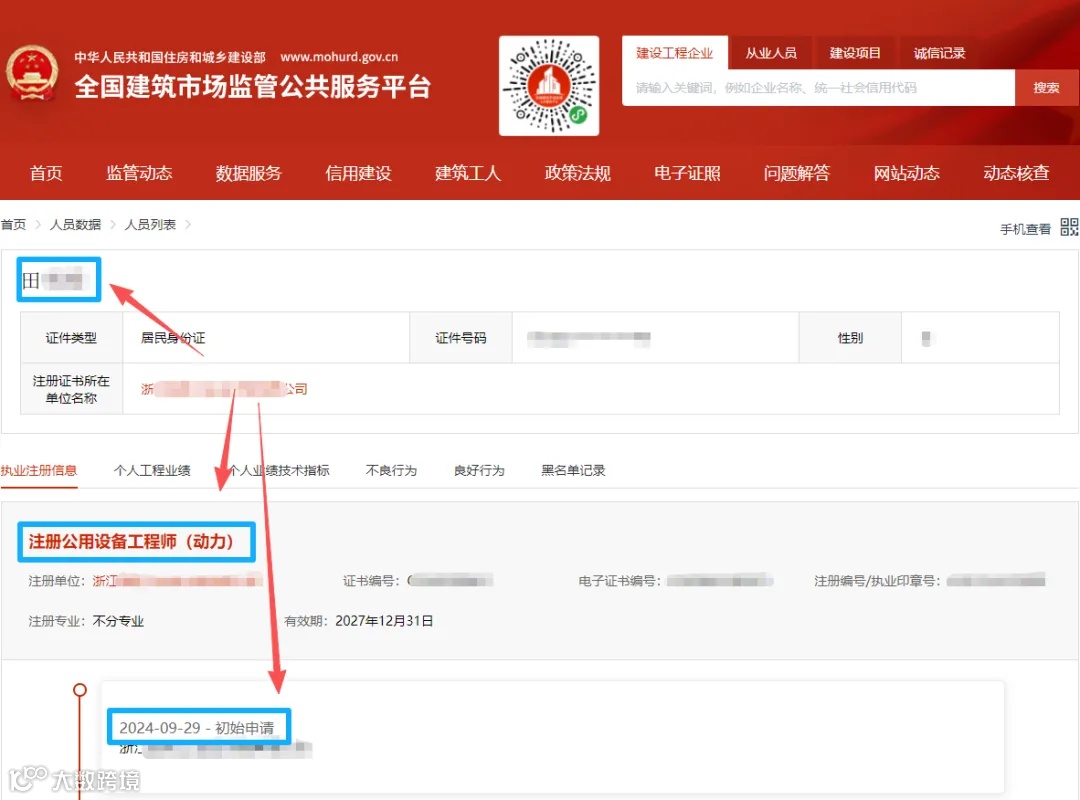Switch to 执业注册信息 tab
Image resolution: width=1080 pixels, height=800 pixels.
(39, 471)
